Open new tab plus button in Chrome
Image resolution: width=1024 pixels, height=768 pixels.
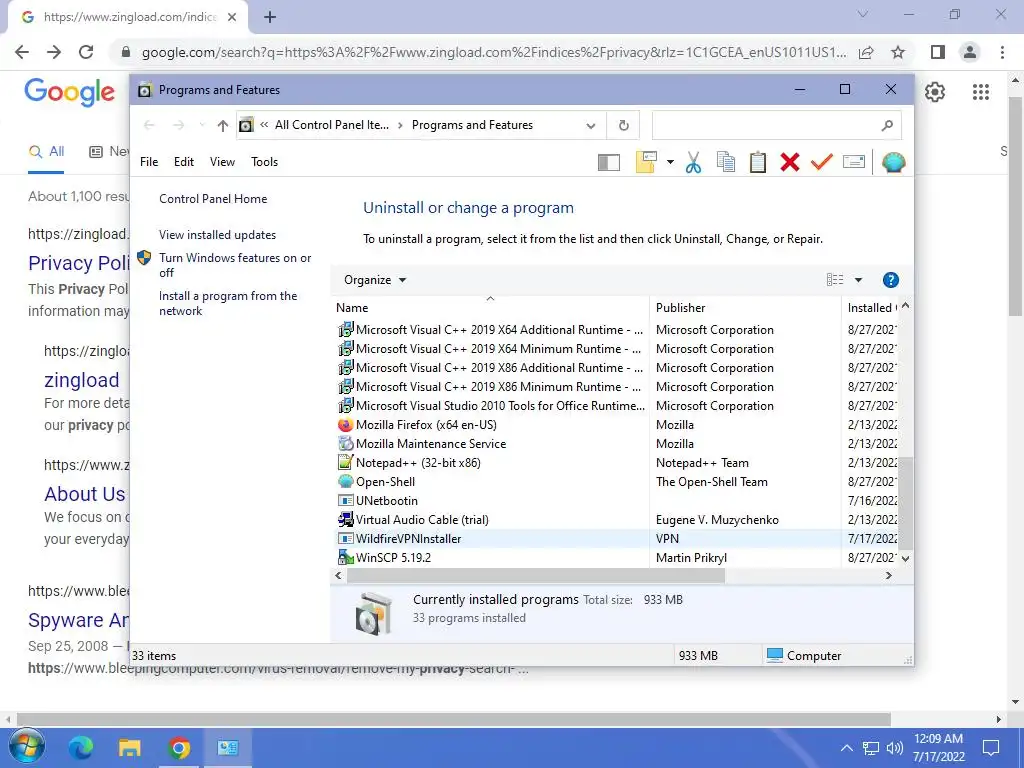270,18
